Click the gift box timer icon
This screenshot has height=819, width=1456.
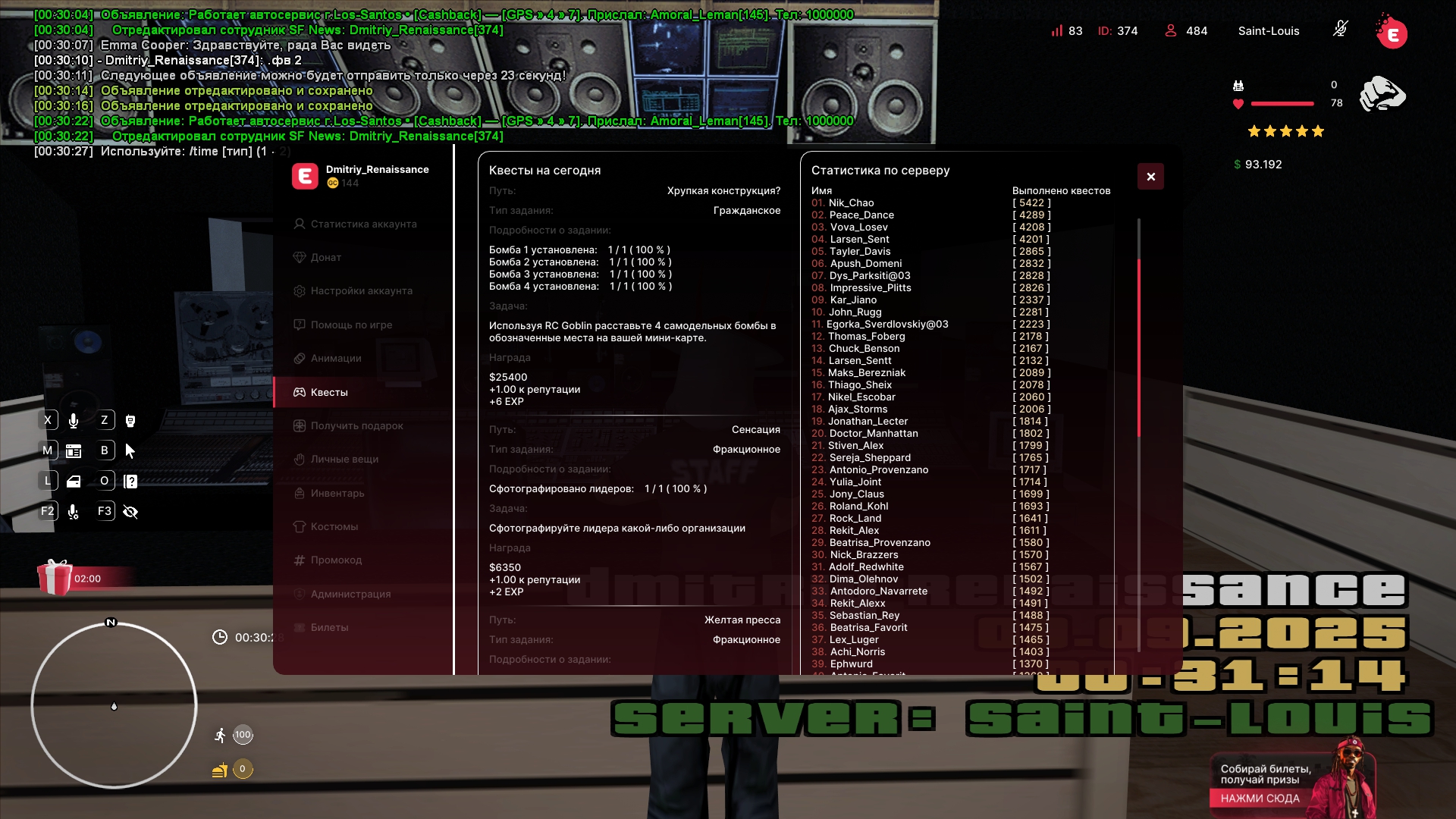55,578
